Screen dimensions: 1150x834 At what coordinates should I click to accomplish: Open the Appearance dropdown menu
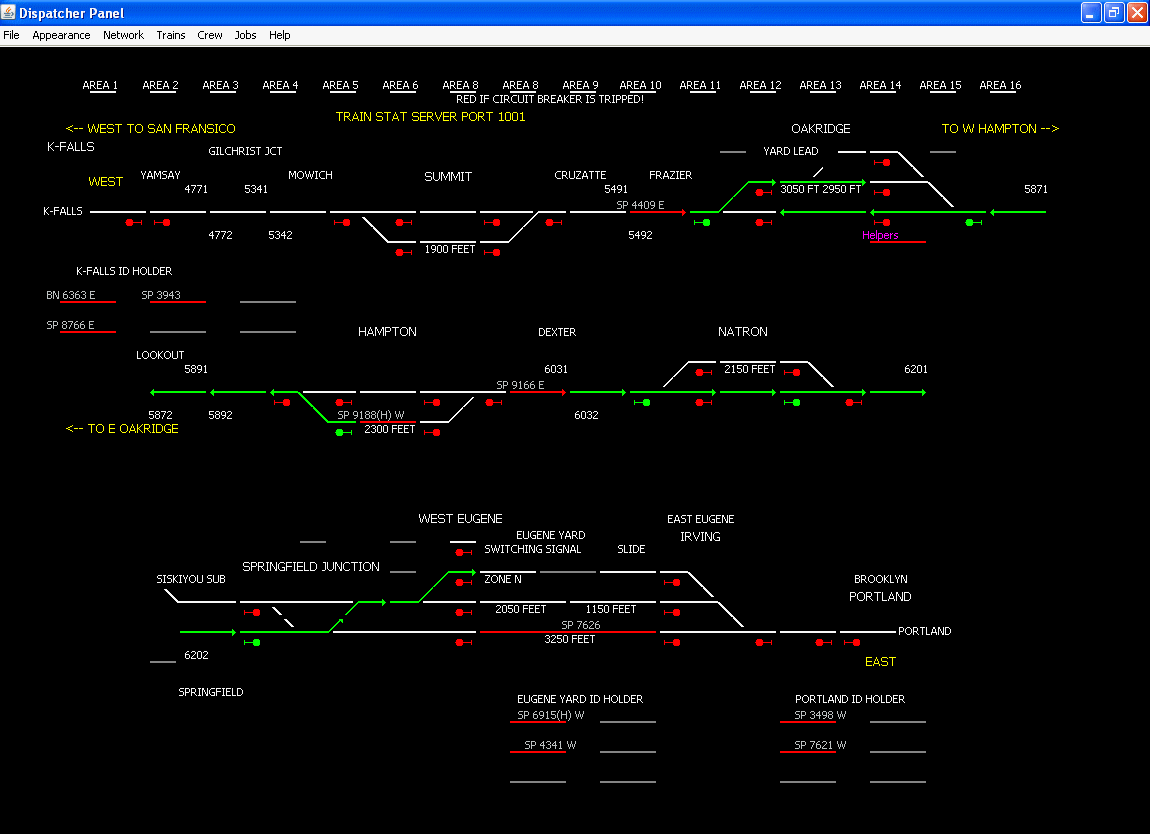61,34
